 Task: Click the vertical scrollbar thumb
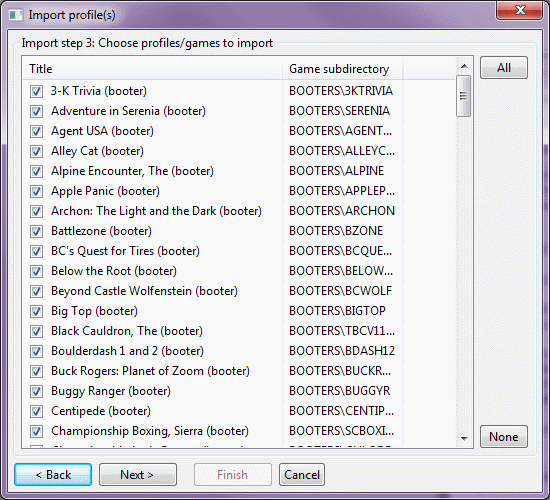pyautogui.click(x=464, y=96)
